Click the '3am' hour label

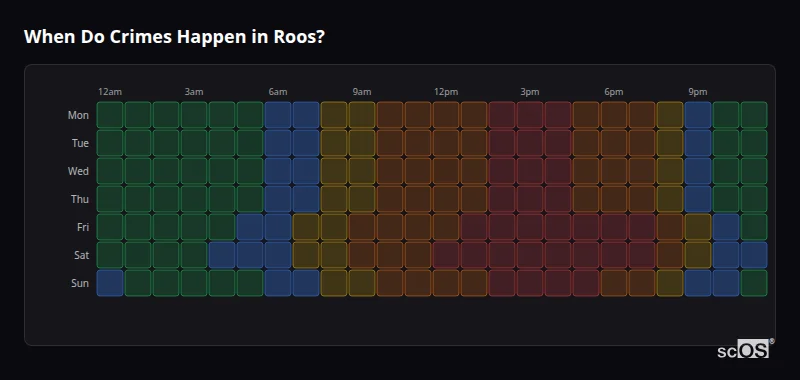(194, 92)
